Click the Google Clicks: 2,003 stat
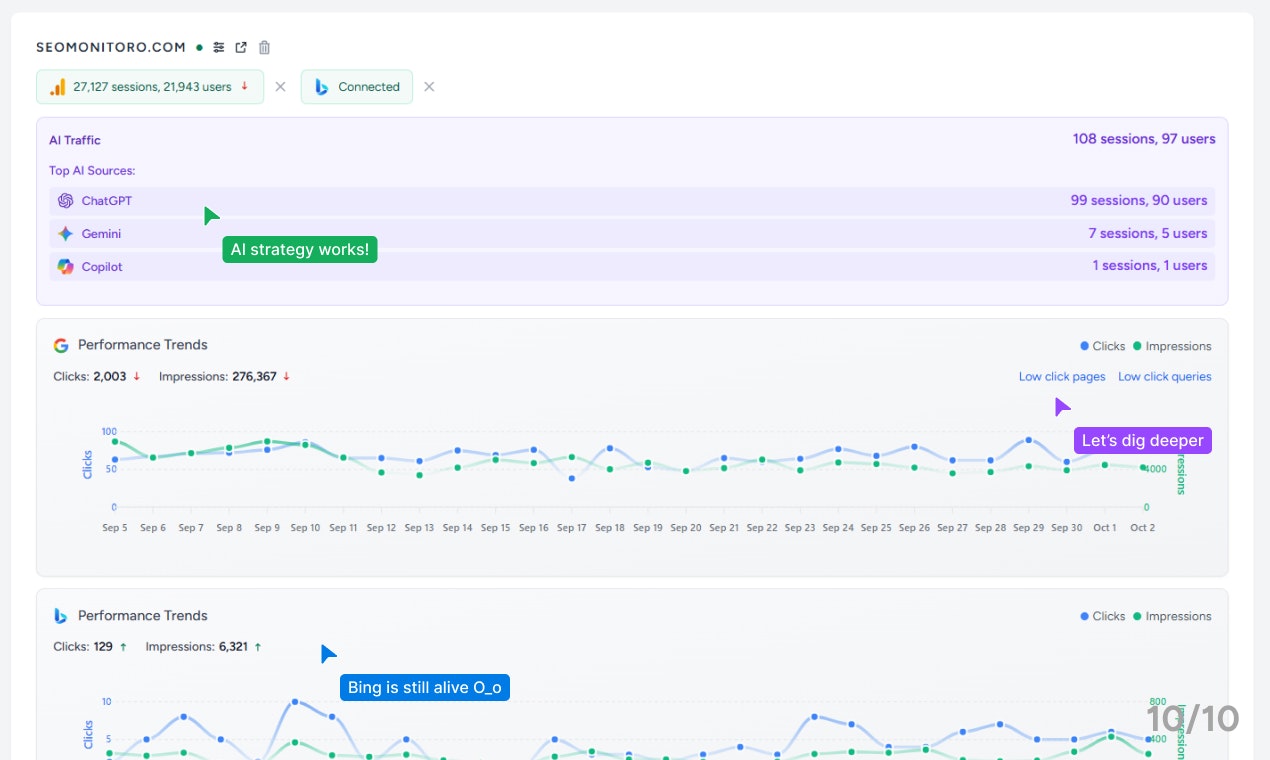The width and height of the screenshot is (1270, 760). pyautogui.click(x=97, y=377)
